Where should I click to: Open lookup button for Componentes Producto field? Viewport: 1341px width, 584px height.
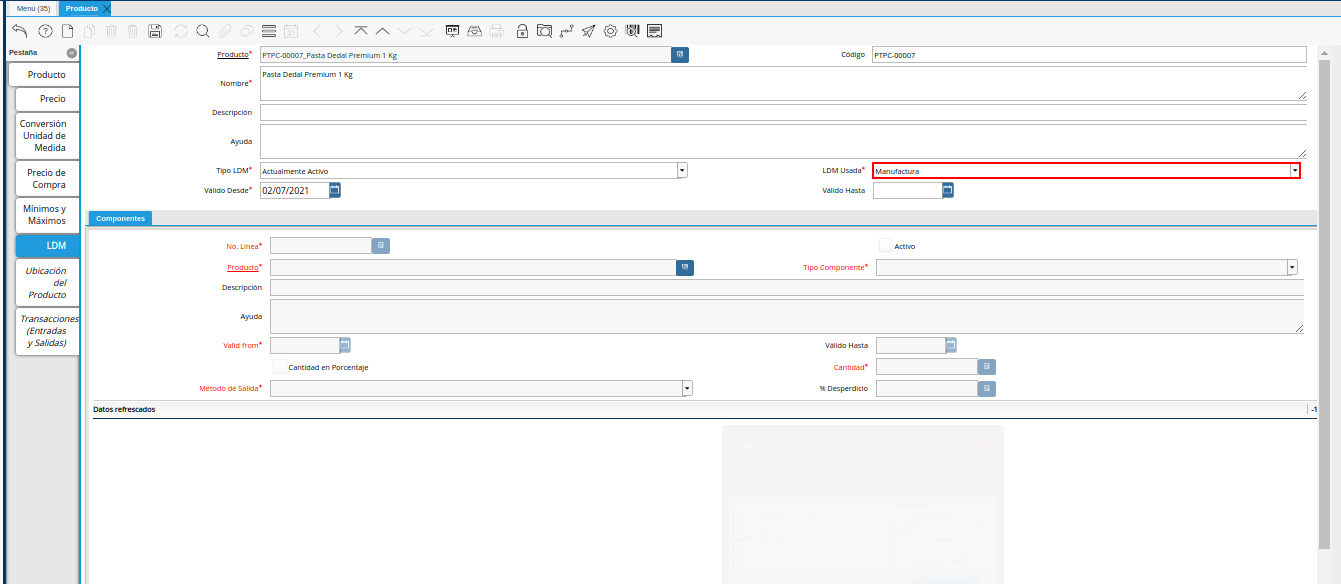685,267
